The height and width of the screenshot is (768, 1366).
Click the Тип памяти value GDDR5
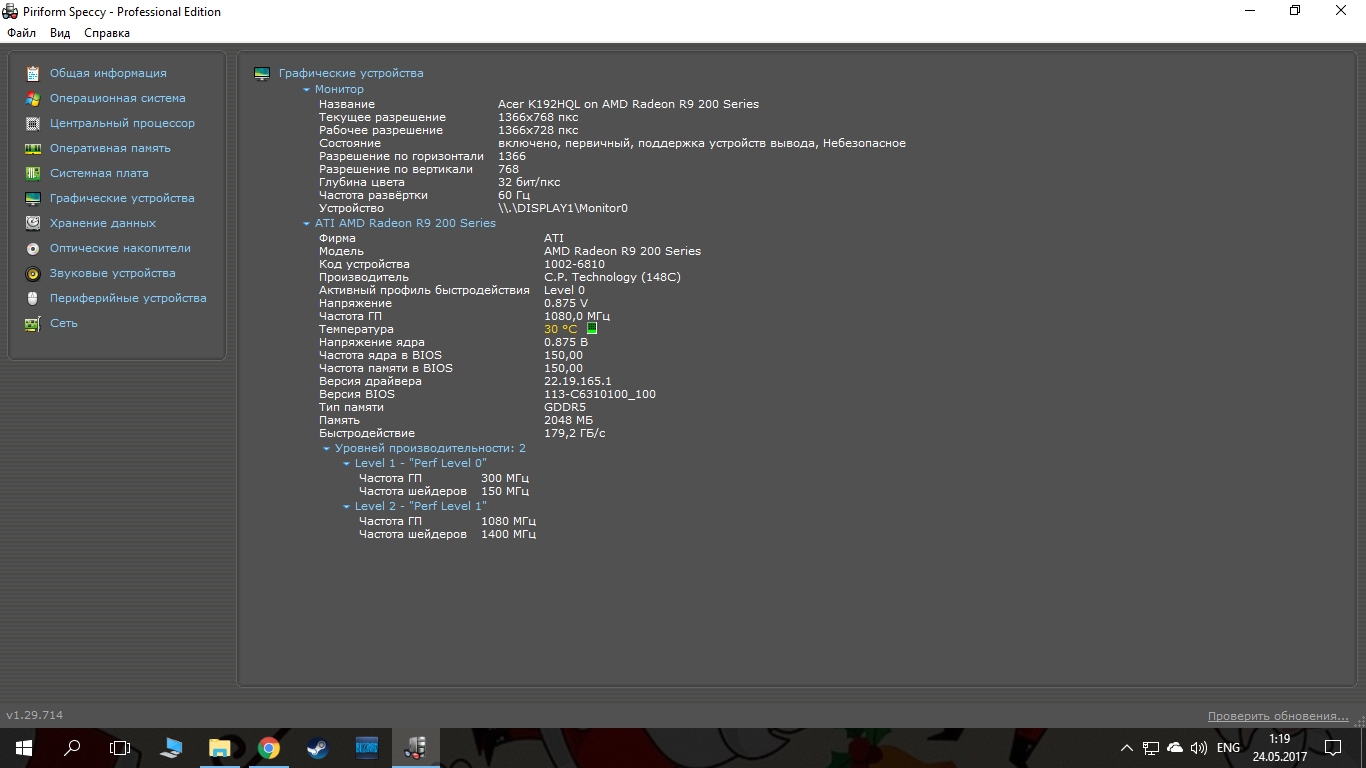pyautogui.click(x=565, y=407)
